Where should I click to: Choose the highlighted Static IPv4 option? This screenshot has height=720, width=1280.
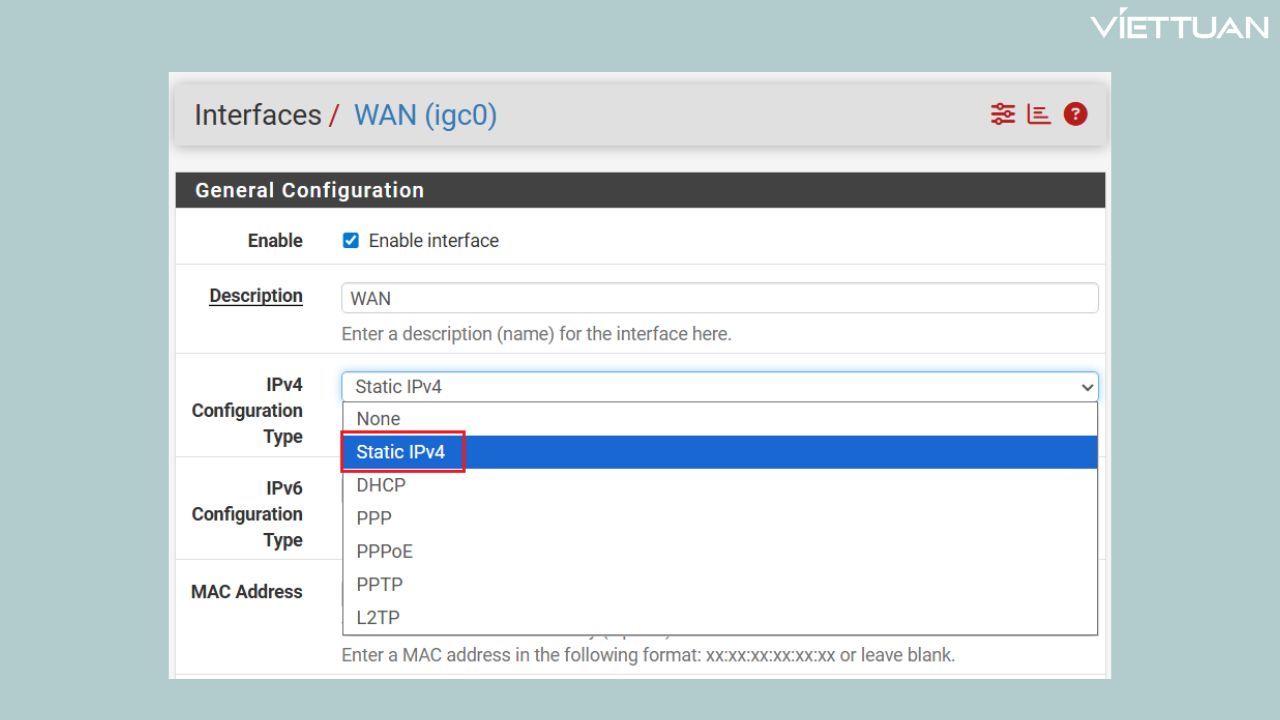click(401, 452)
